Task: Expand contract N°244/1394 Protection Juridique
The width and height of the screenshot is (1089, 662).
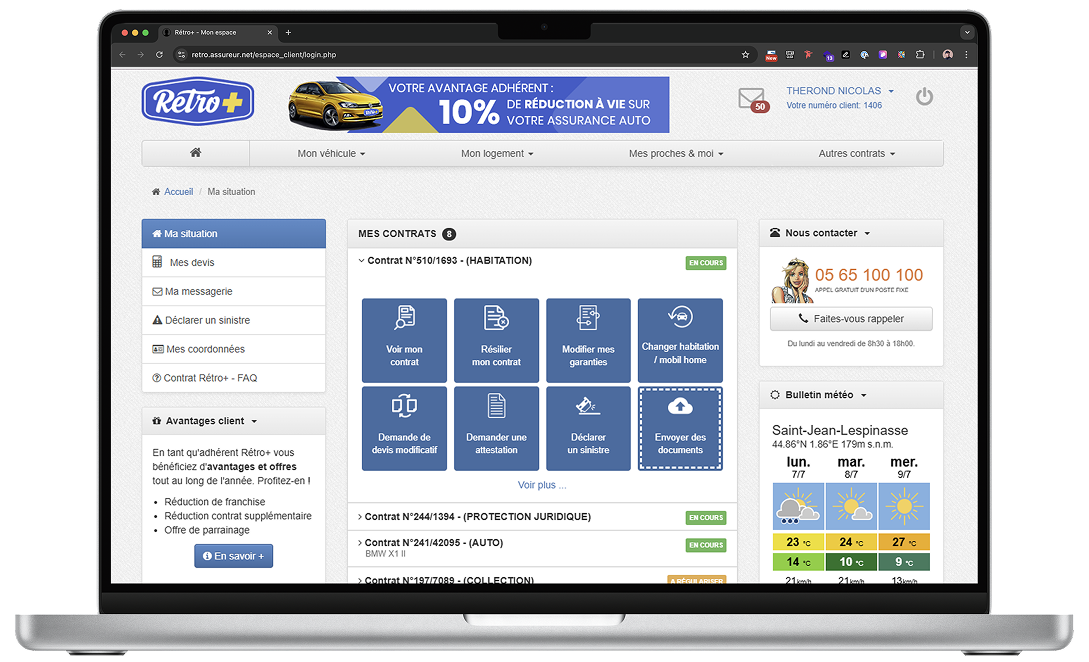Action: (477, 517)
